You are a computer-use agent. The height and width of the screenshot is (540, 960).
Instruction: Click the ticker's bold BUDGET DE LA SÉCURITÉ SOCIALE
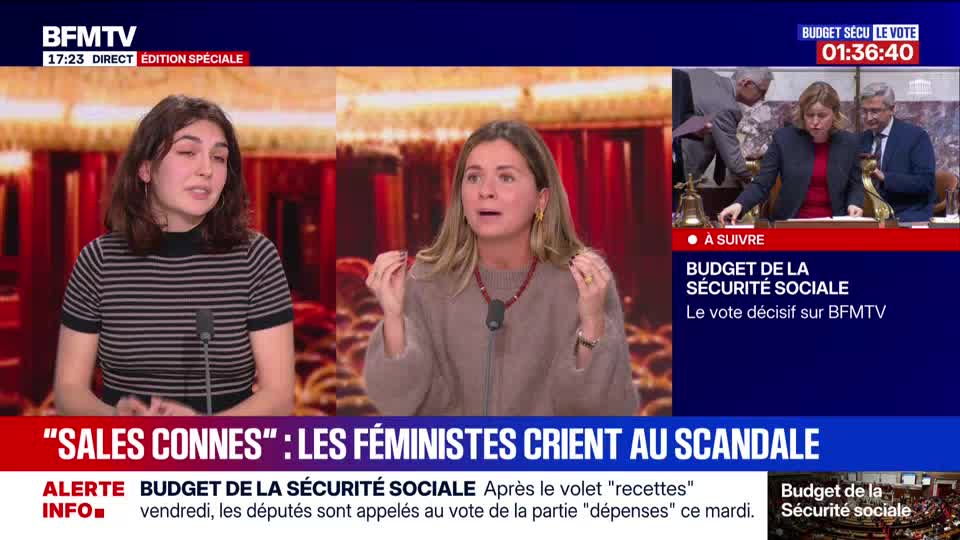click(307, 489)
